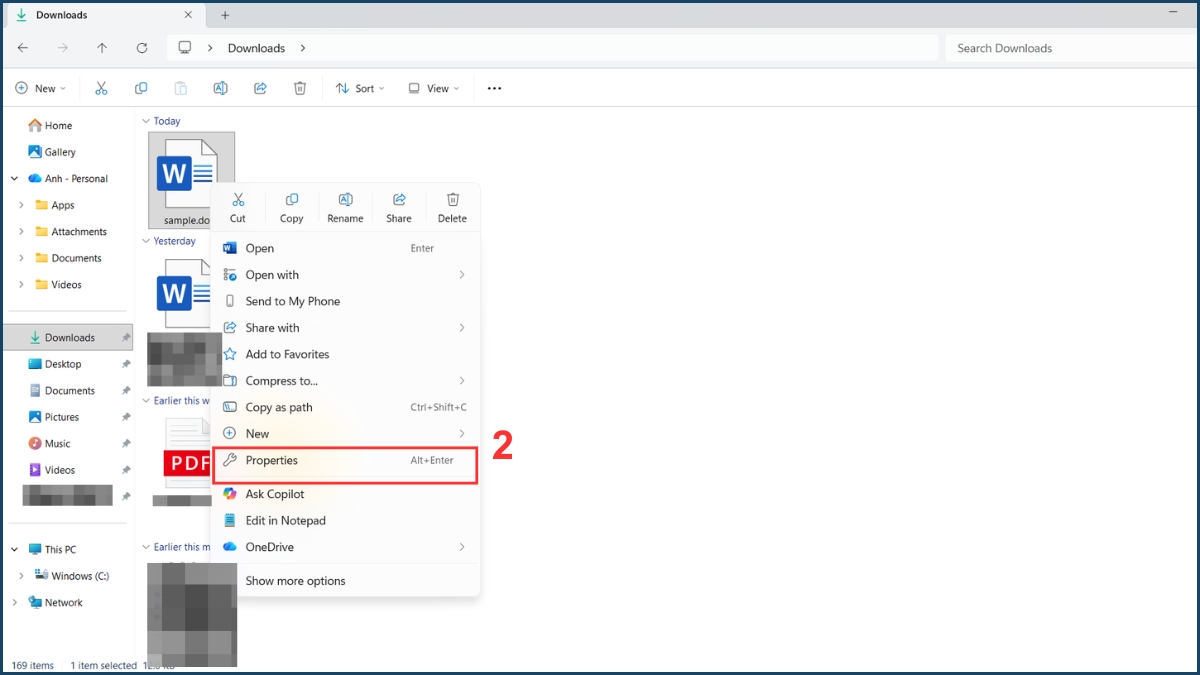Click the Copy icon in the context menu
Image resolution: width=1200 pixels, height=675 pixels.
tap(291, 206)
